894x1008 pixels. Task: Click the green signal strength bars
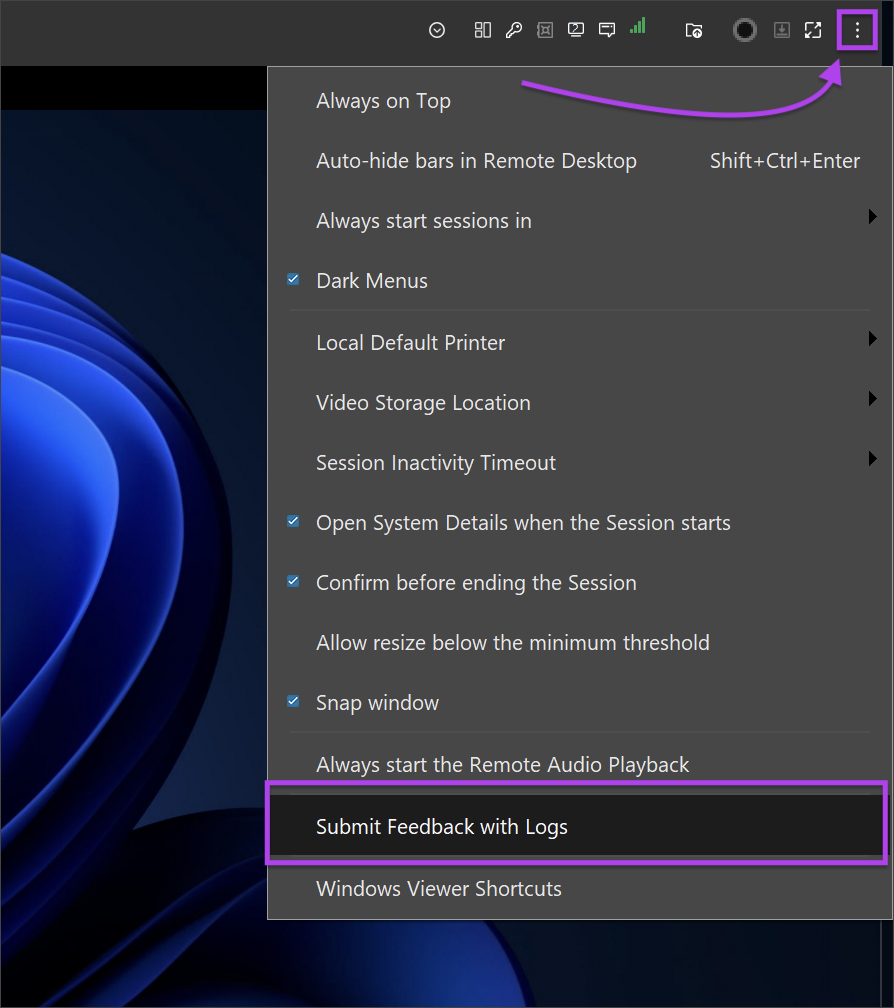[x=638, y=27]
